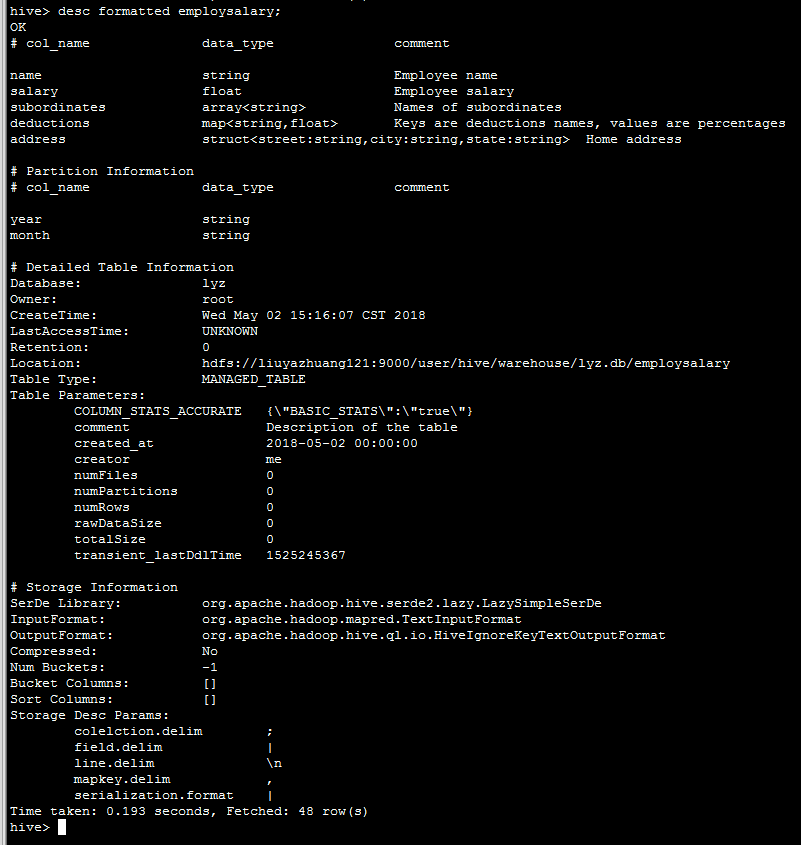Click the map<string,float> data type
Image resolution: width=801 pixels, height=845 pixels.
pyautogui.click(x=270, y=123)
